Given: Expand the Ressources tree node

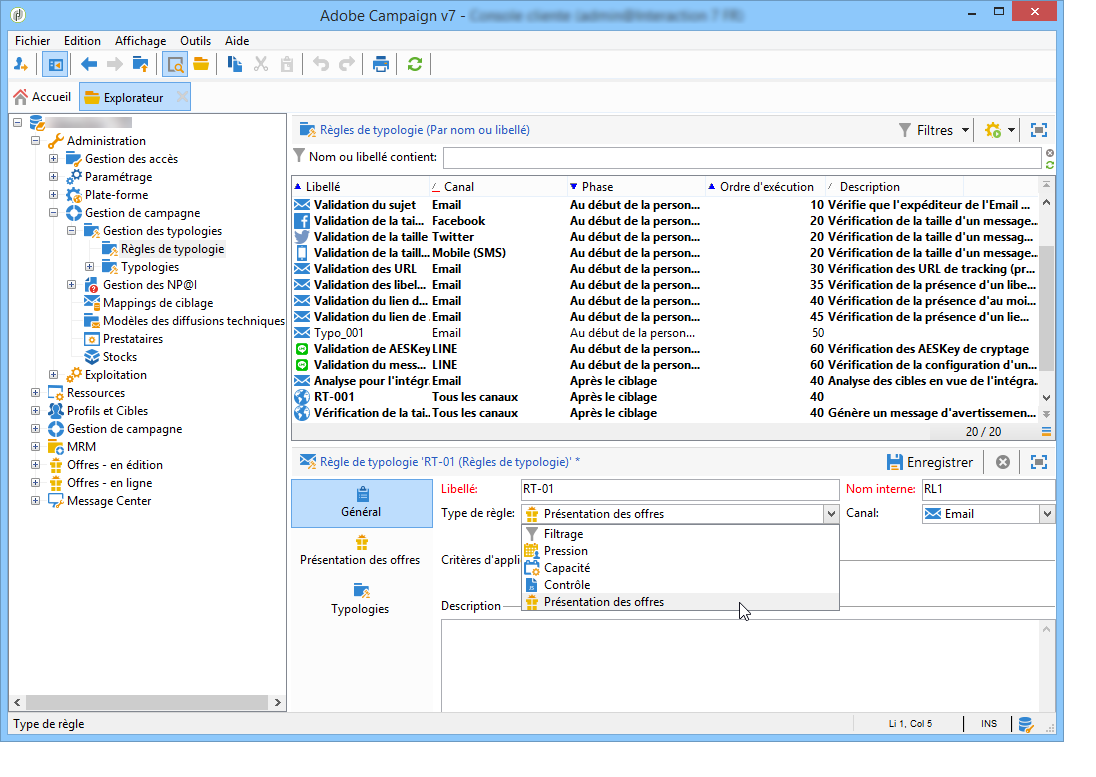Looking at the screenshot, I should (x=36, y=393).
